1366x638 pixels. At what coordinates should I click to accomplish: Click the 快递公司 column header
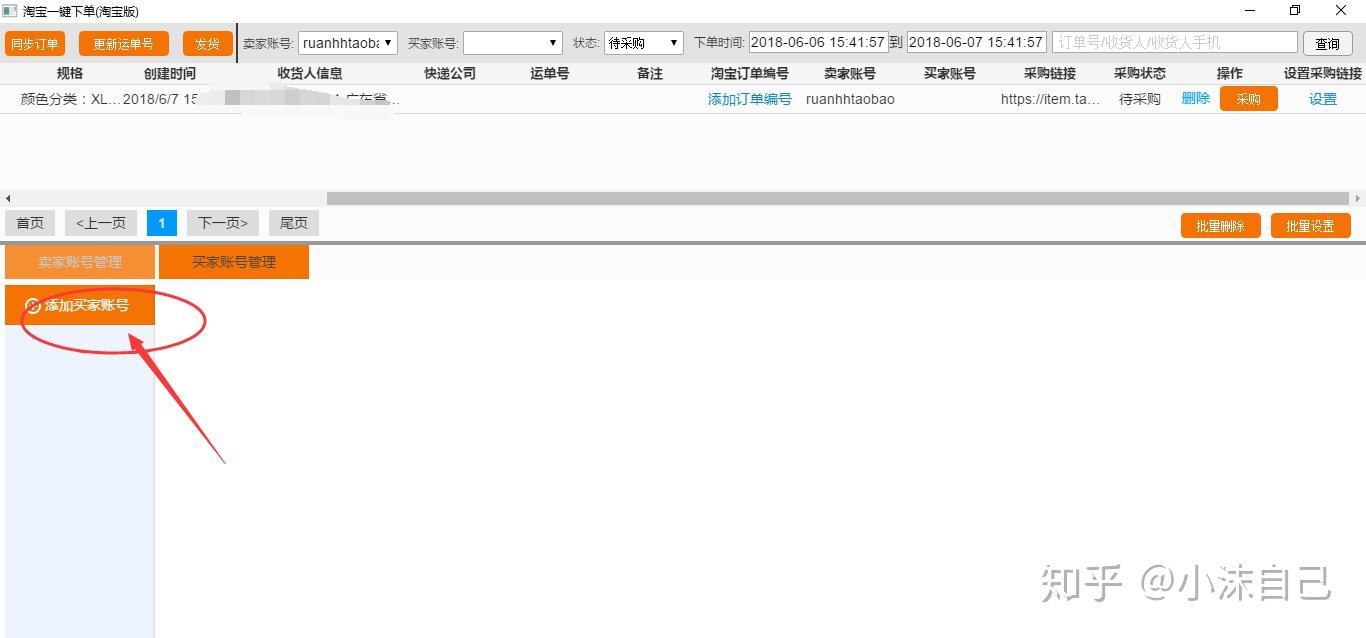(450, 73)
